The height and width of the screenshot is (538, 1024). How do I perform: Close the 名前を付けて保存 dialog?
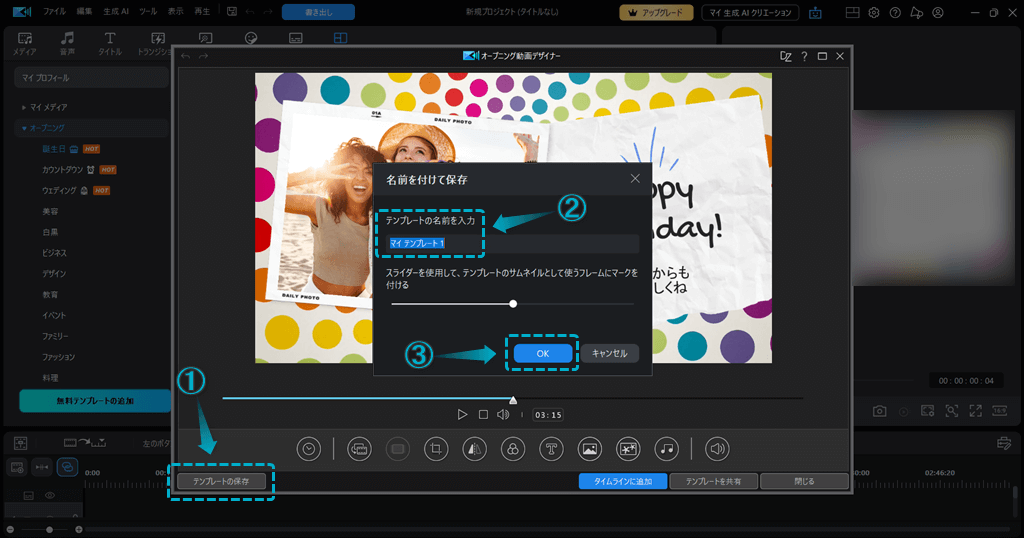635,178
